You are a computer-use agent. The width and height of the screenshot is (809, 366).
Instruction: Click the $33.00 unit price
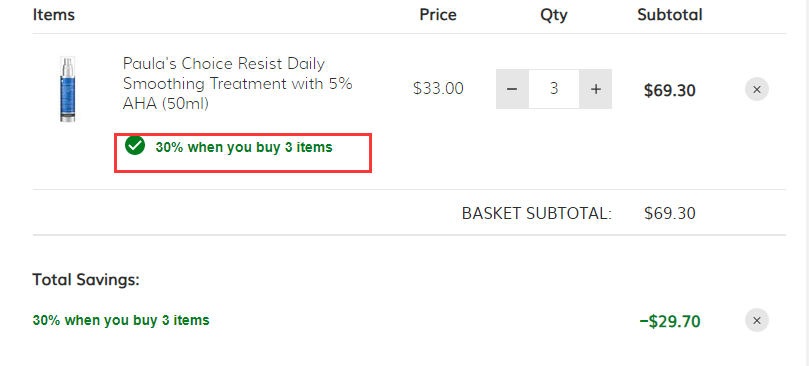click(x=438, y=89)
